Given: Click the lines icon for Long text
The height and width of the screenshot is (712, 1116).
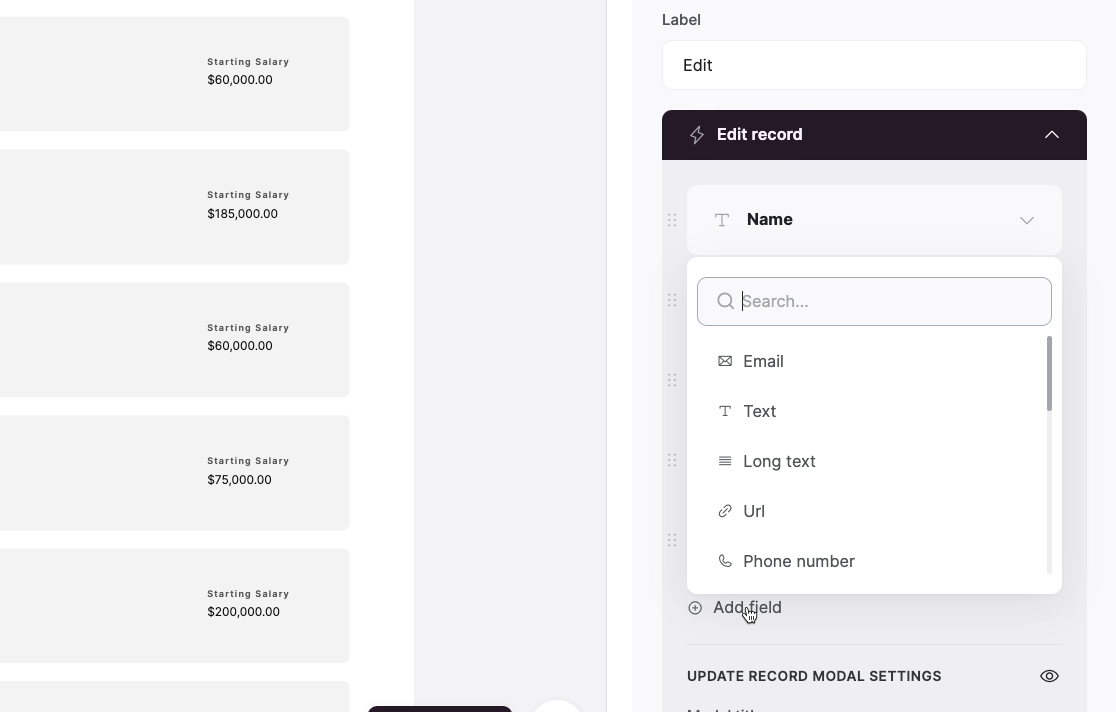Looking at the screenshot, I should pyautogui.click(x=725, y=461).
